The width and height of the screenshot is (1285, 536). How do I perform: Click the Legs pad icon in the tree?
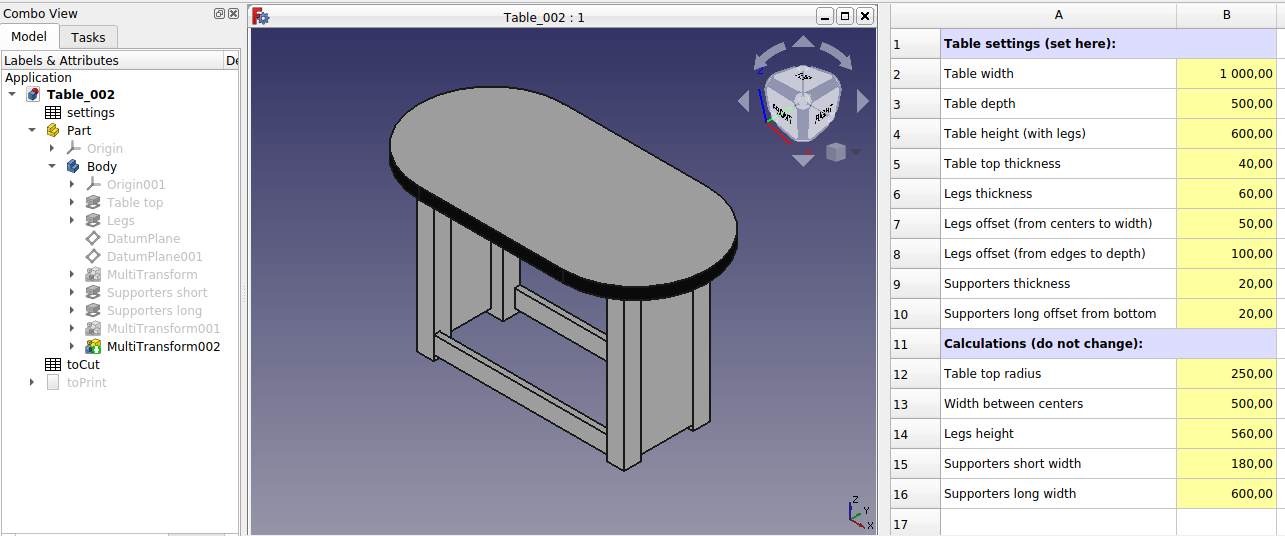tap(93, 221)
